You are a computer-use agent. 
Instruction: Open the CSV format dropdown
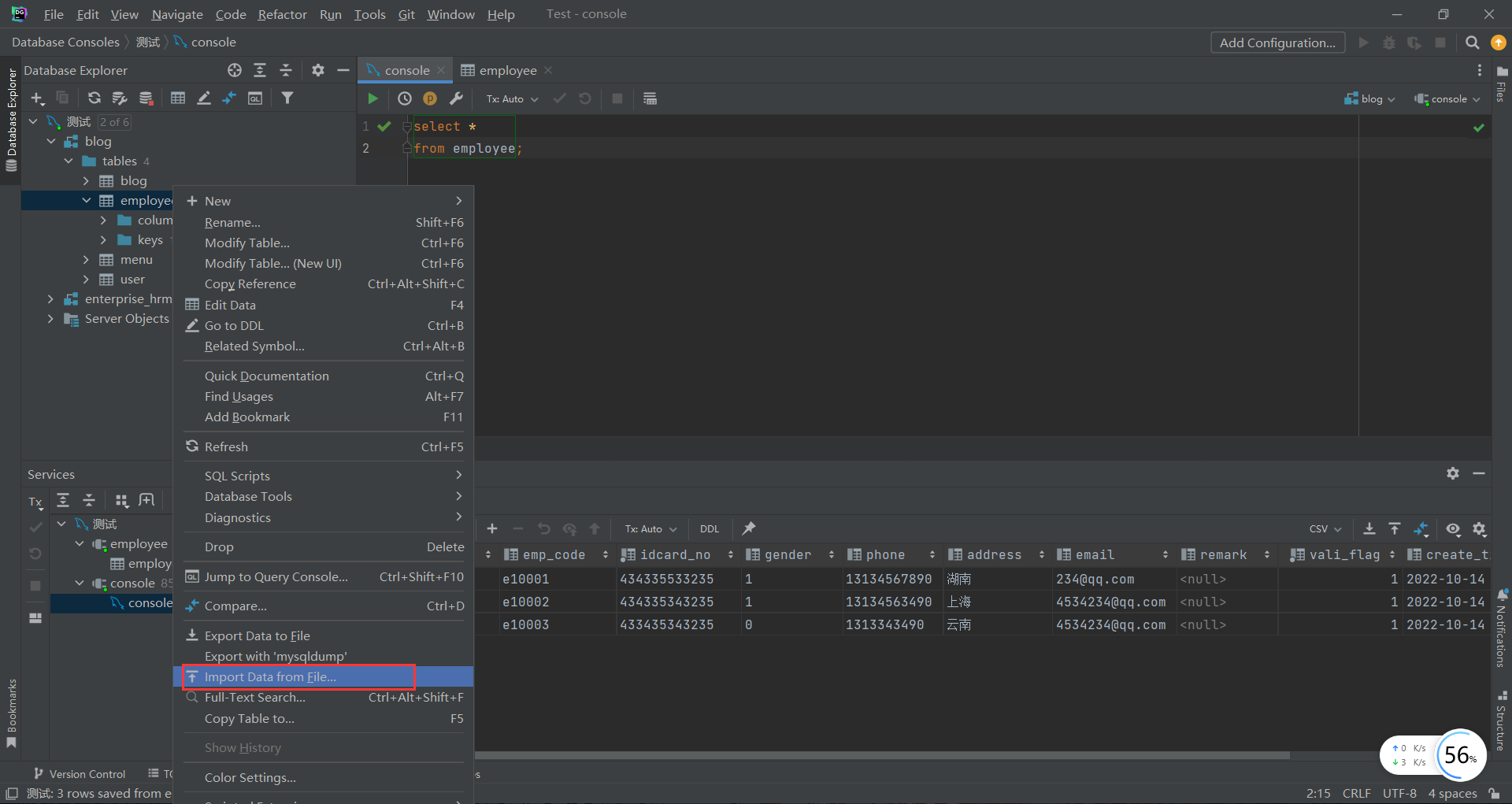1325,528
